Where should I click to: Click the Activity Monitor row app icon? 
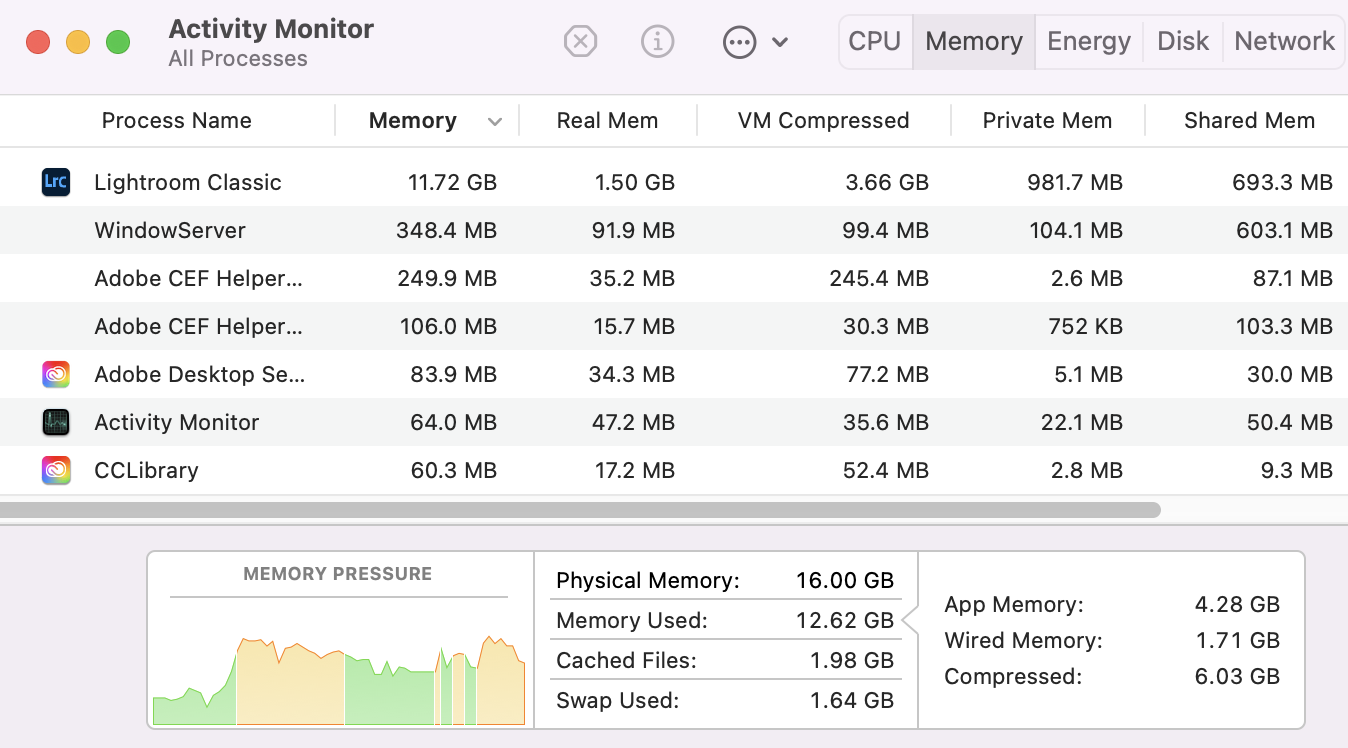[56, 422]
